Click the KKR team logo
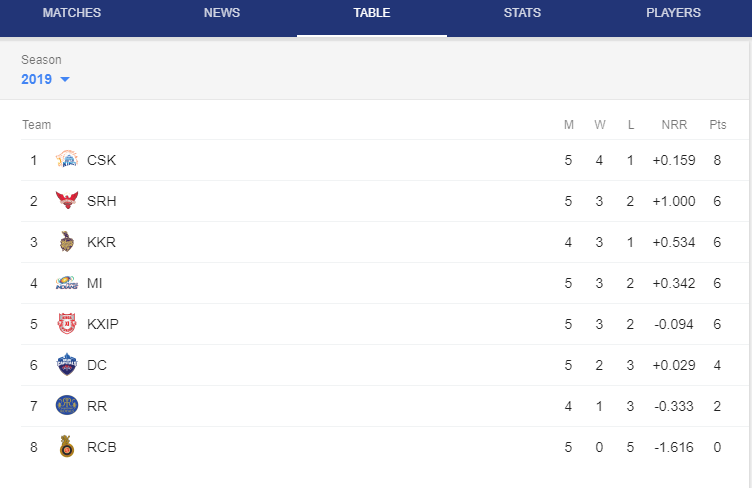Viewport: 752px width, 488px height. click(67, 242)
